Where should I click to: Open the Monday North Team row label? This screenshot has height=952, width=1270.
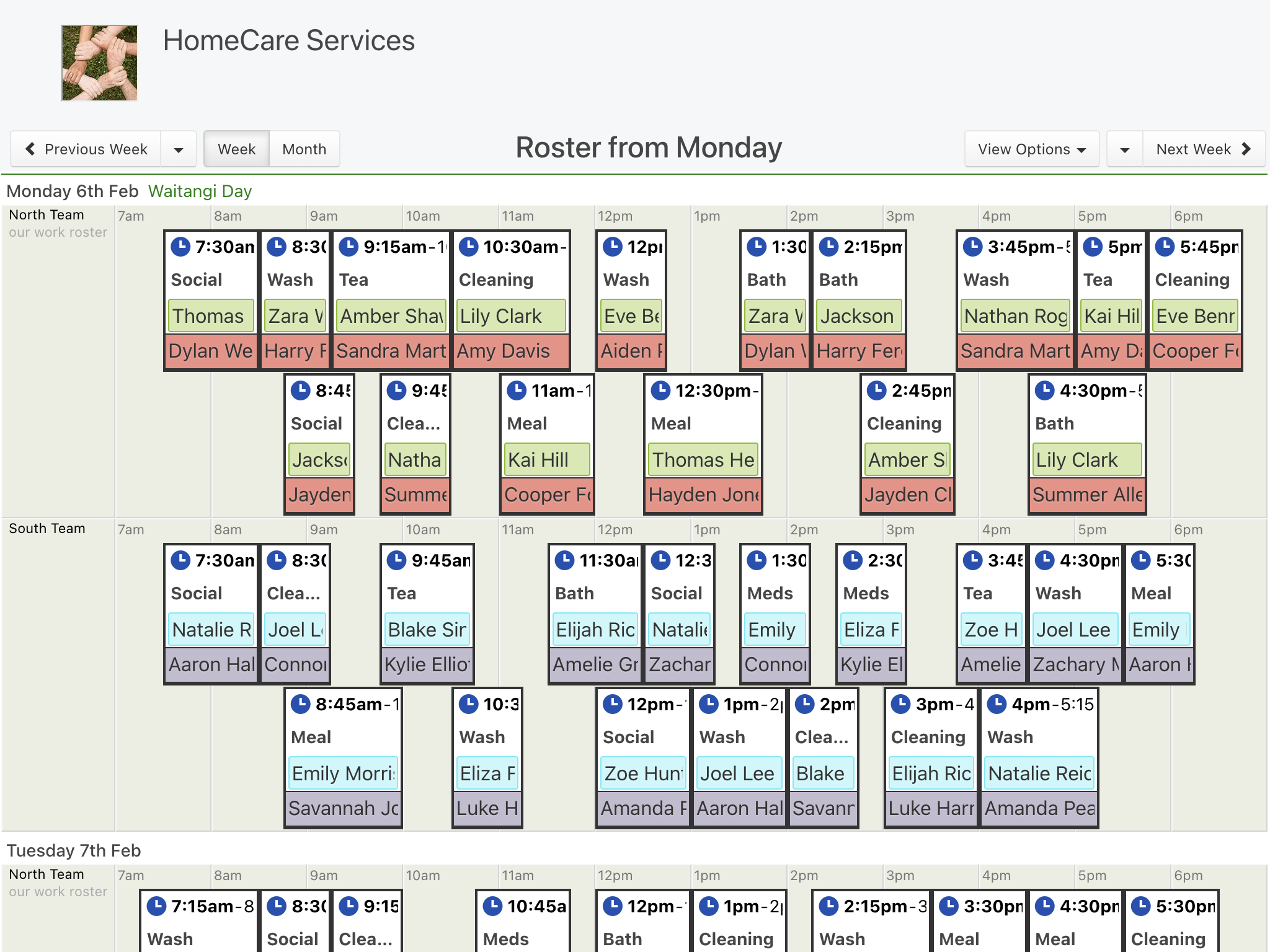coord(47,215)
